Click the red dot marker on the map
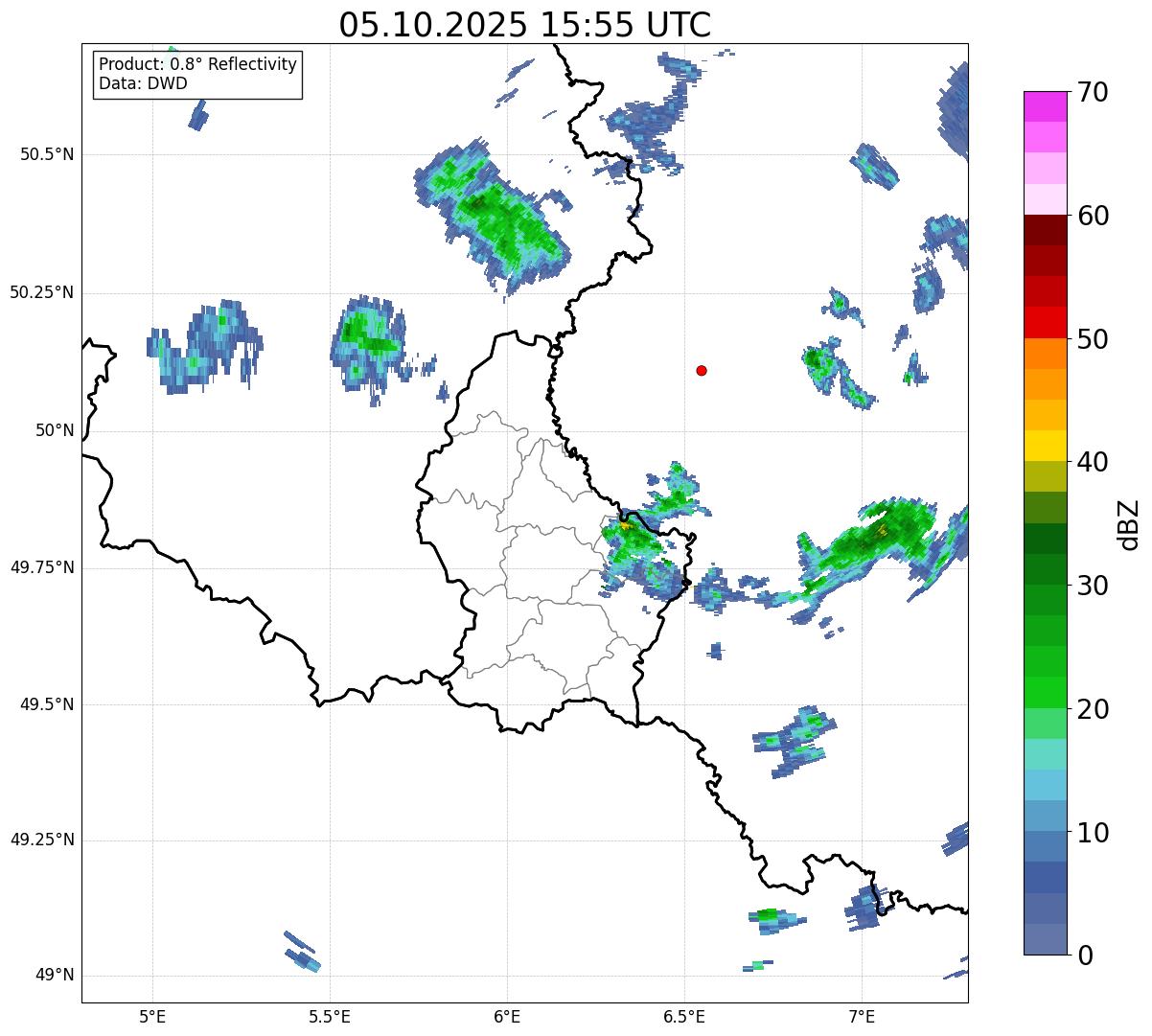The width and height of the screenshot is (1152, 1036). (x=702, y=370)
